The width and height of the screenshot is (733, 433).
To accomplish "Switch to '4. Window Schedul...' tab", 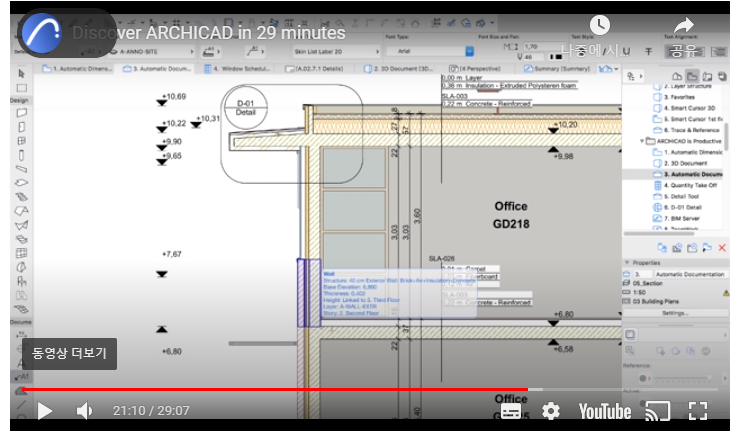I will (x=237, y=69).
